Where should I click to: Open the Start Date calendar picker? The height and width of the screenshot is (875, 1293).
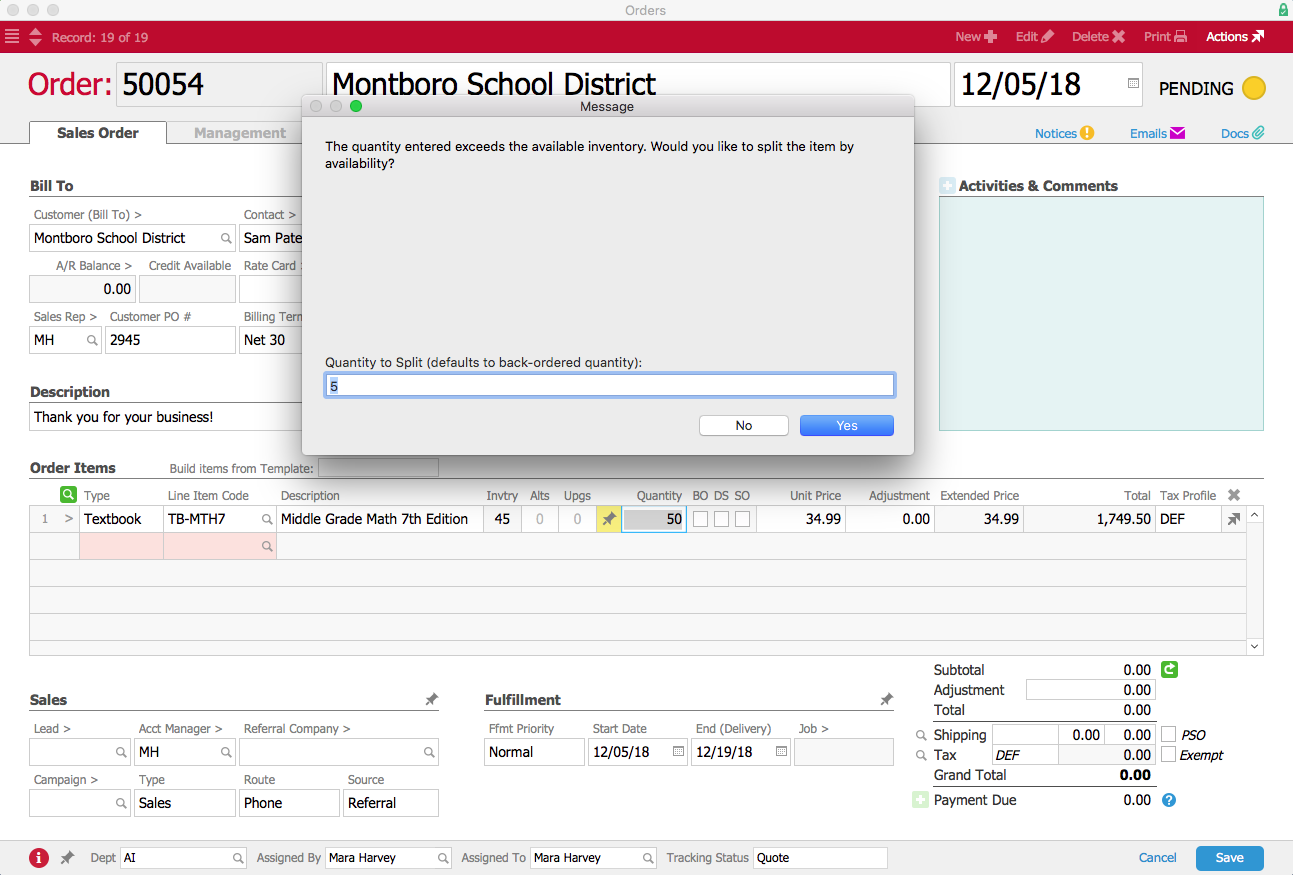tap(678, 752)
